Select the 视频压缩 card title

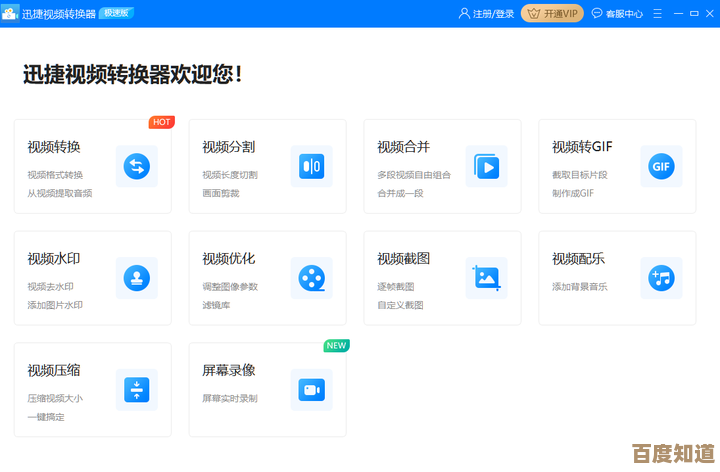54,370
